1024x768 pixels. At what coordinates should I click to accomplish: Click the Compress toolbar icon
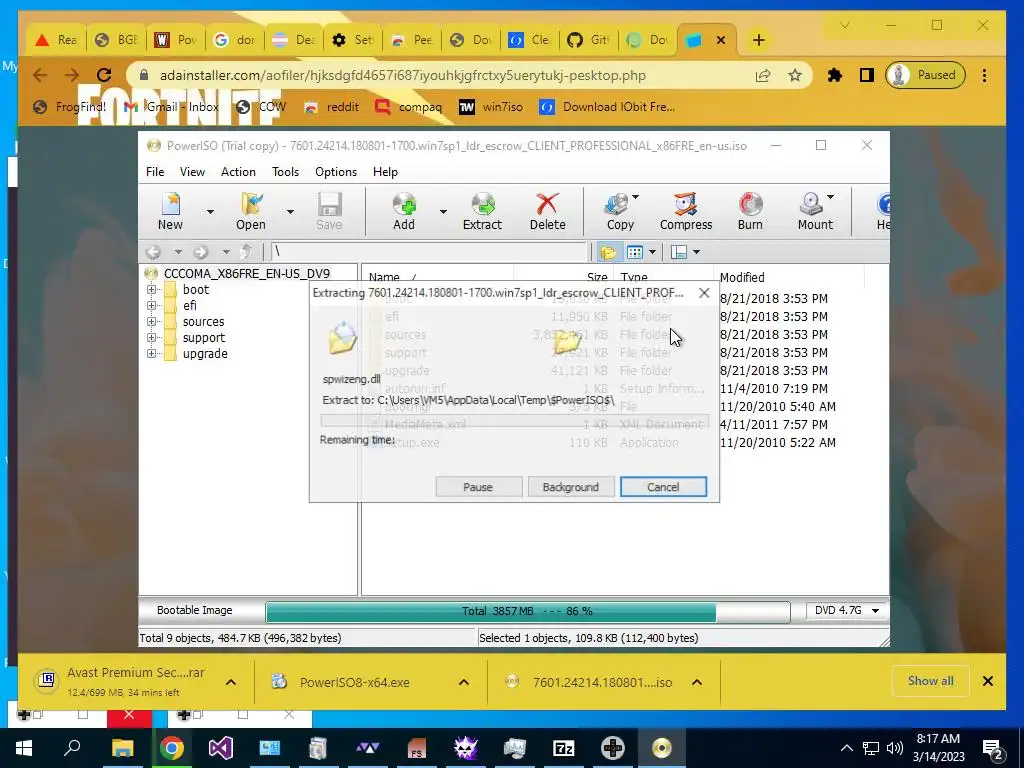click(x=686, y=211)
